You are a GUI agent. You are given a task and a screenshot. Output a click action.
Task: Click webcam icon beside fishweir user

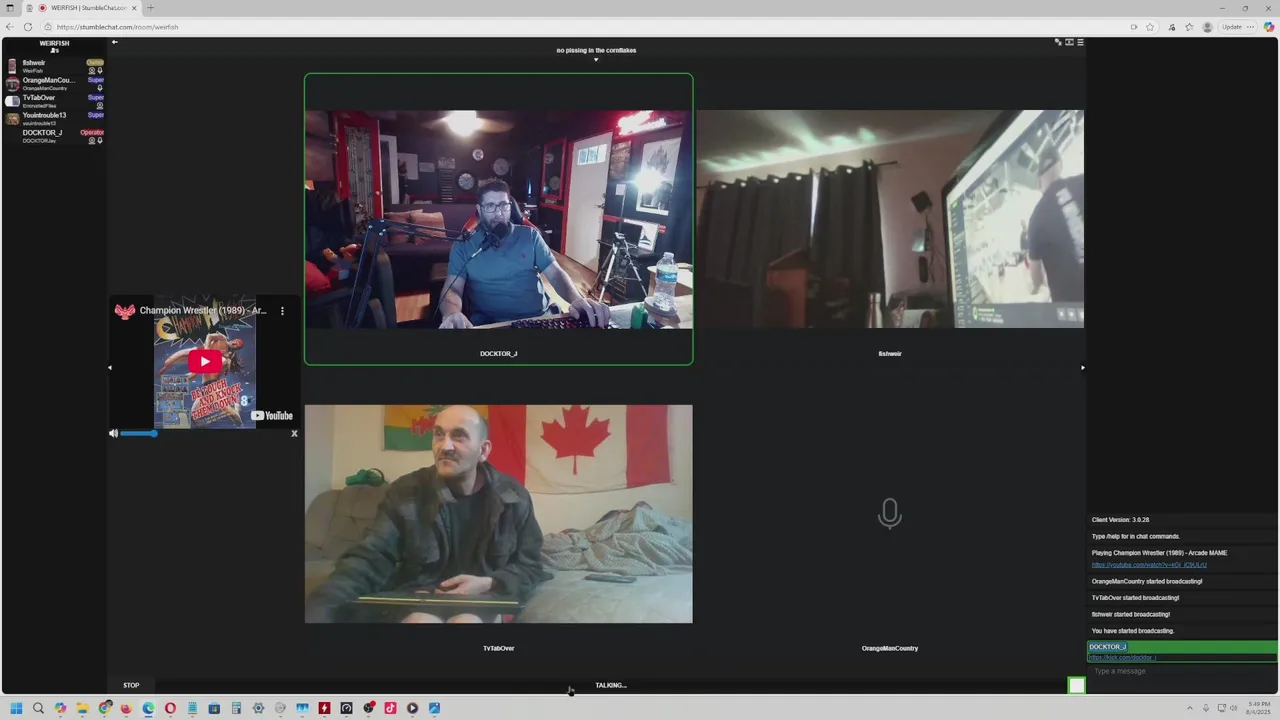tap(92, 71)
